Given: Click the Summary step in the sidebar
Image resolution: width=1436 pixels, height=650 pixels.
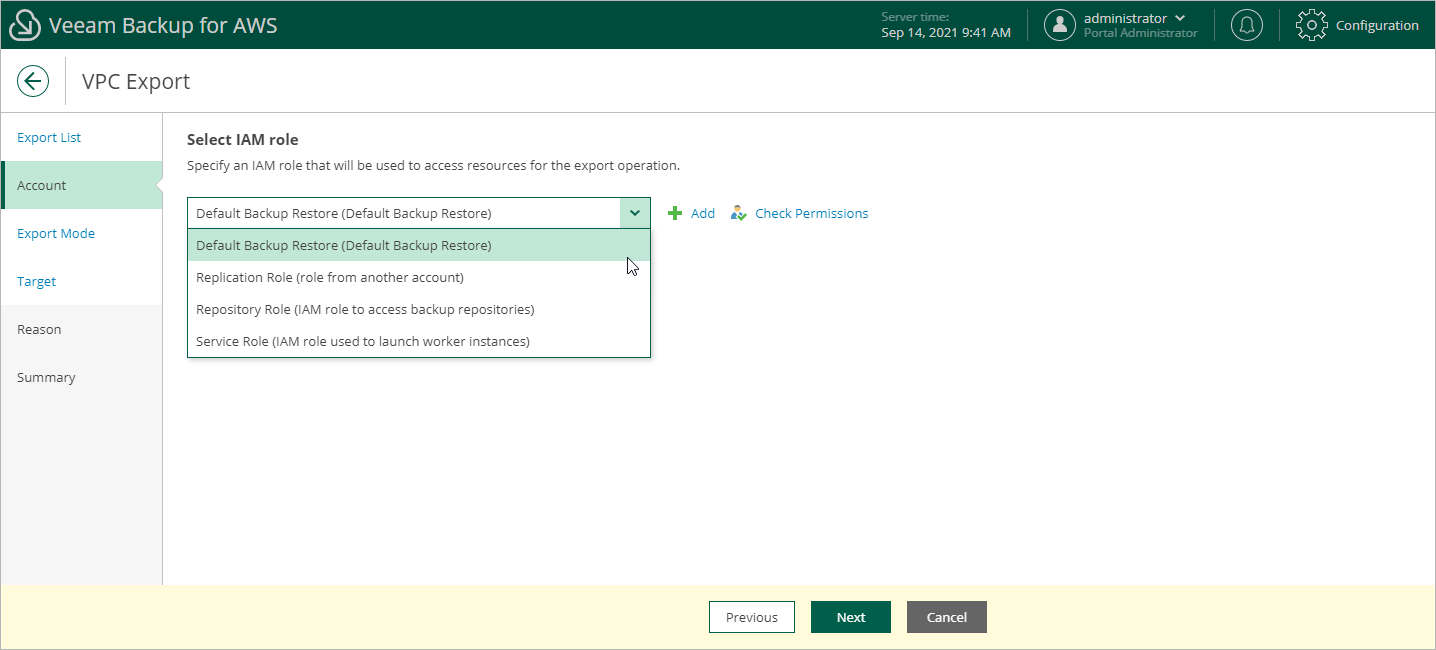Looking at the screenshot, I should coord(46,377).
